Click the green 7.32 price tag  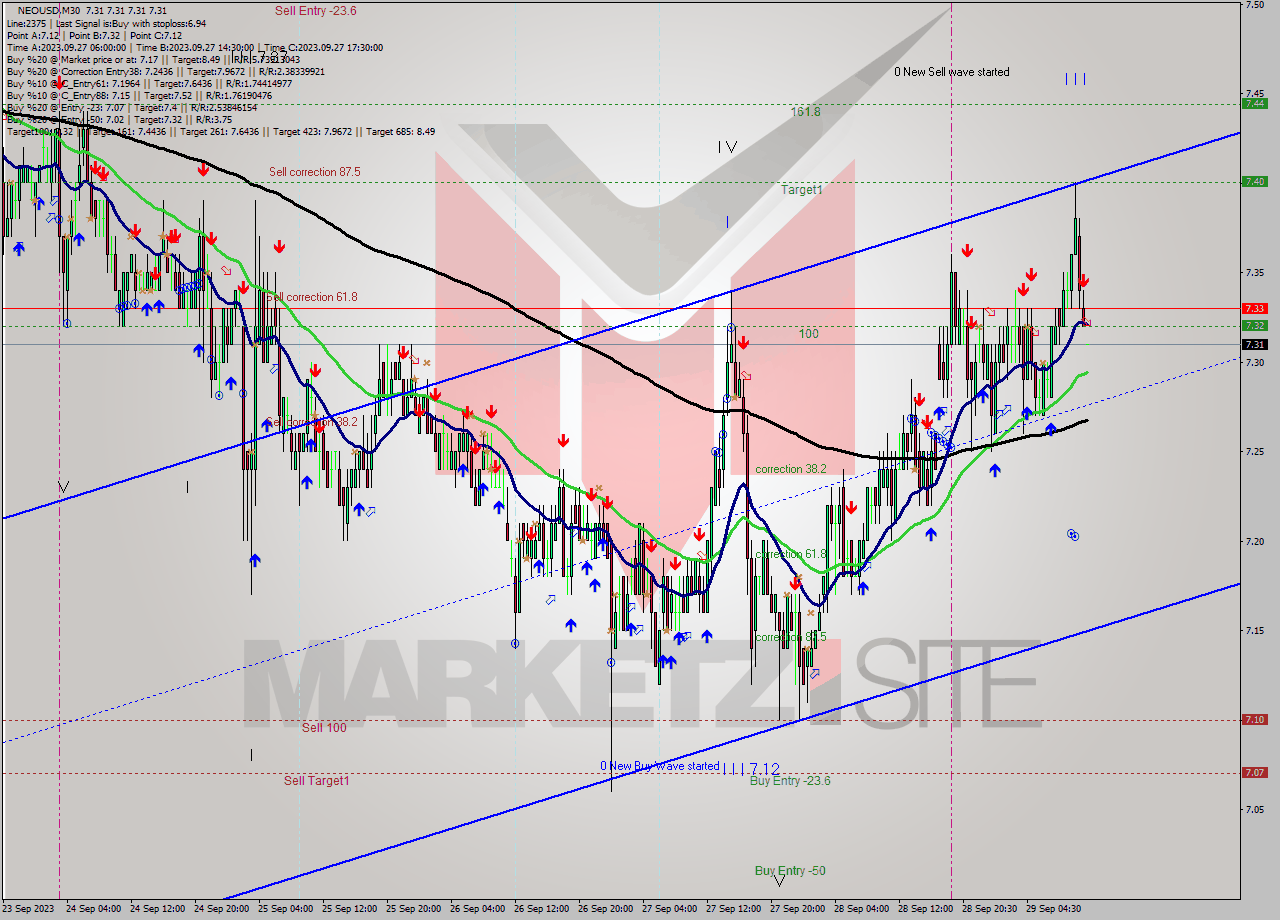tap(1254, 325)
